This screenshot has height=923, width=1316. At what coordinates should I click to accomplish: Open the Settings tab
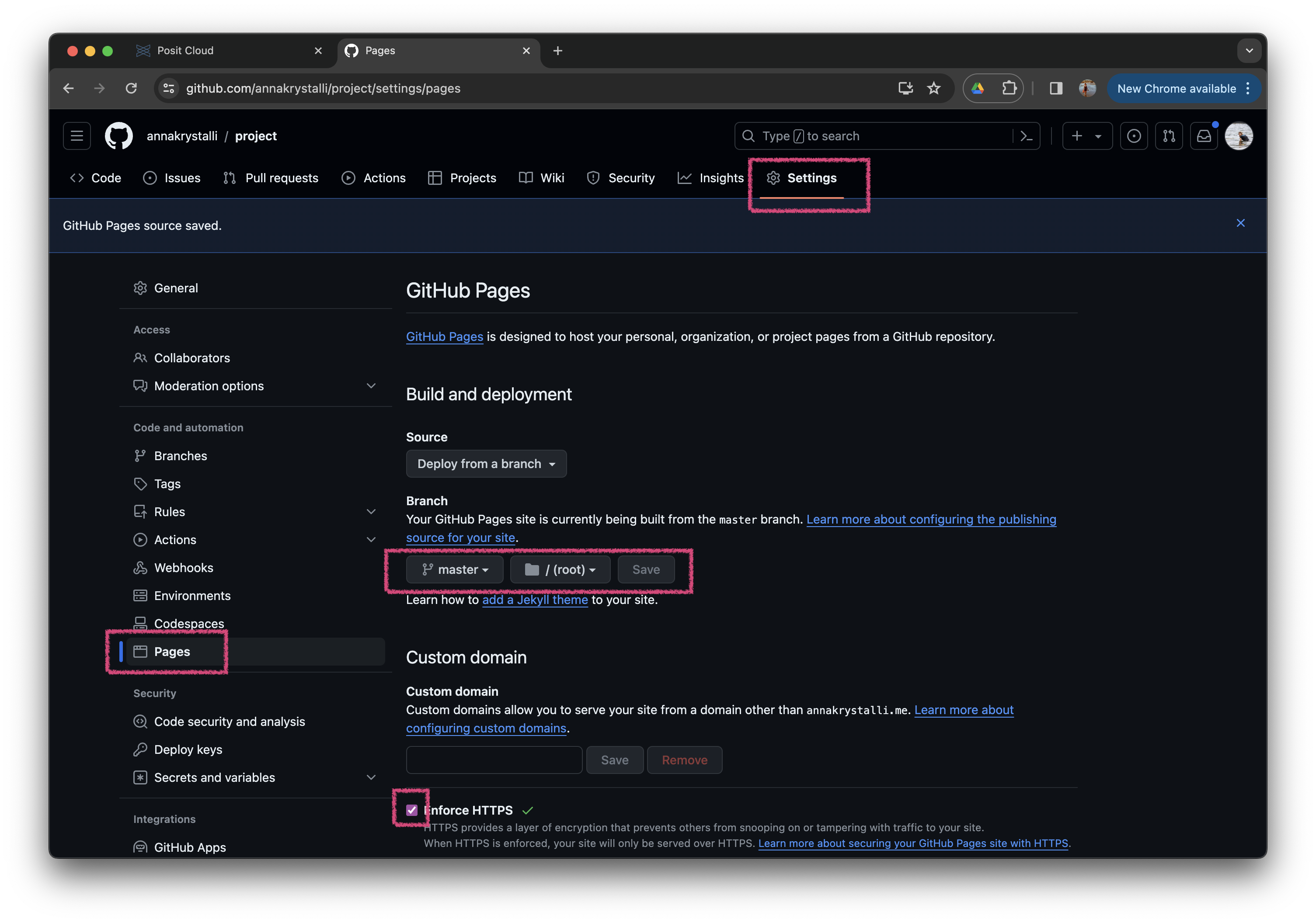[802, 178]
